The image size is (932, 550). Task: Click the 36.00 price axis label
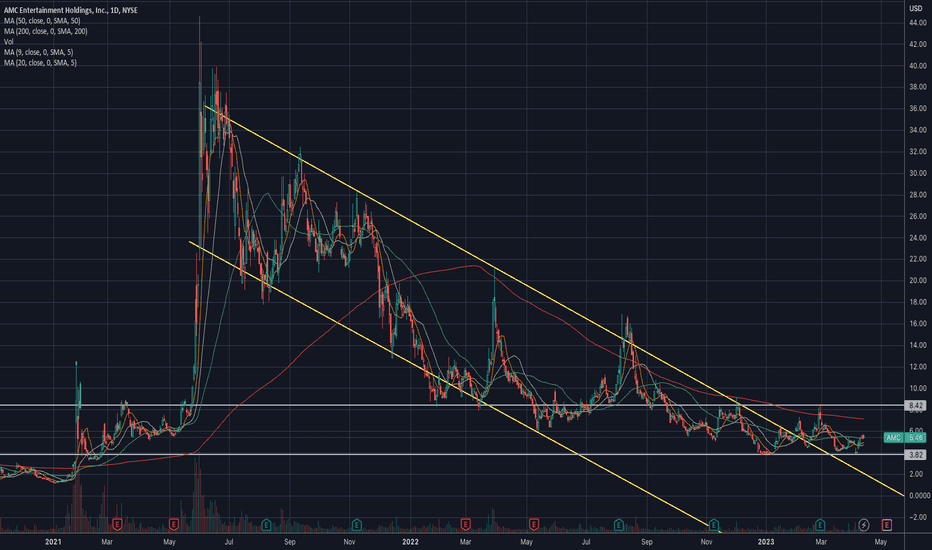point(918,108)
